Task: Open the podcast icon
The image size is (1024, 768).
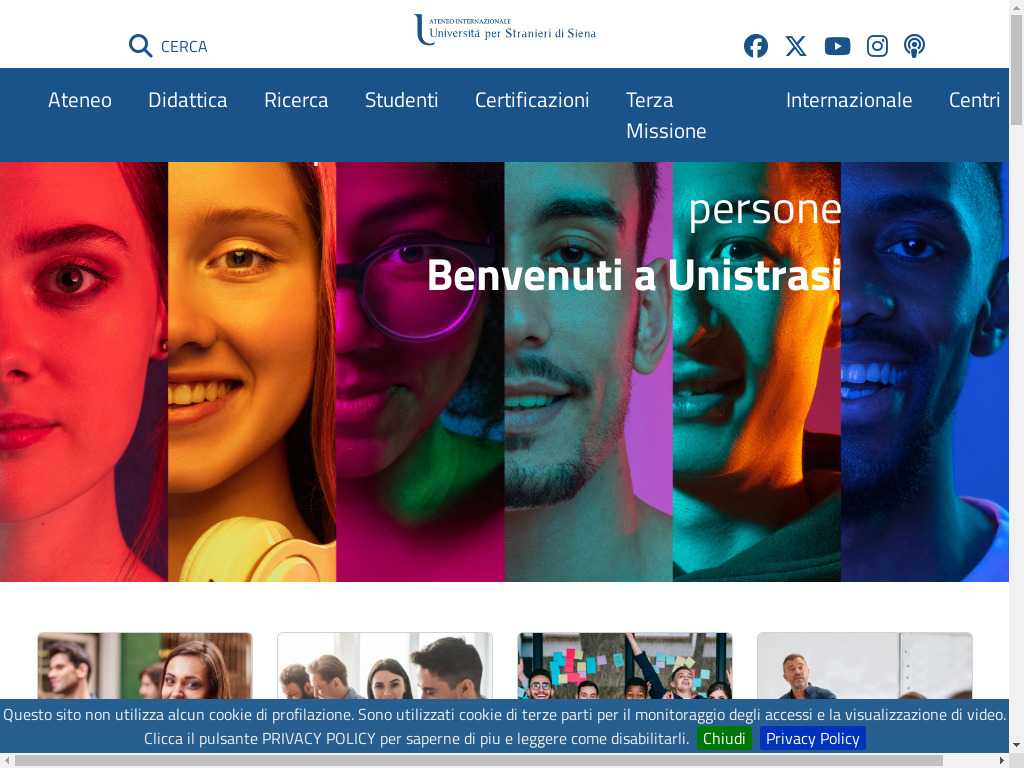Action: pos(914,46)
